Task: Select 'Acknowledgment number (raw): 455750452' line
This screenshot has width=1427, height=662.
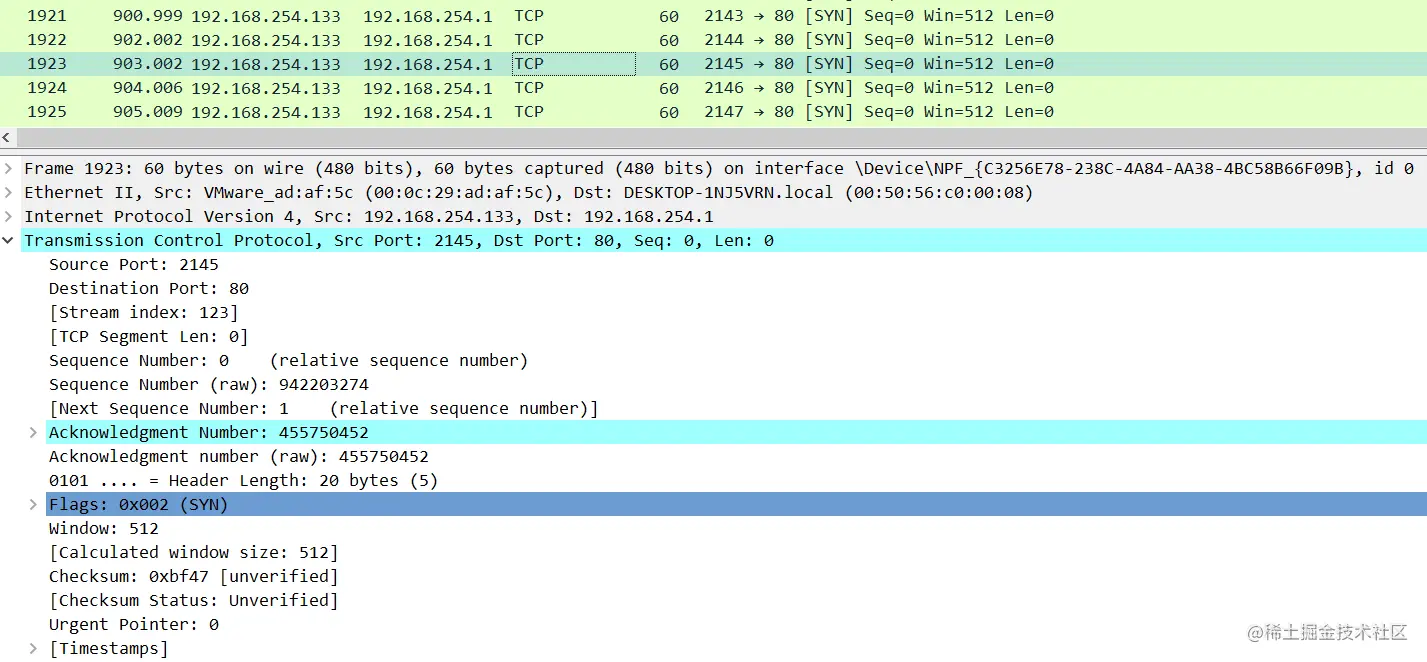Action: tap(239, 456)
